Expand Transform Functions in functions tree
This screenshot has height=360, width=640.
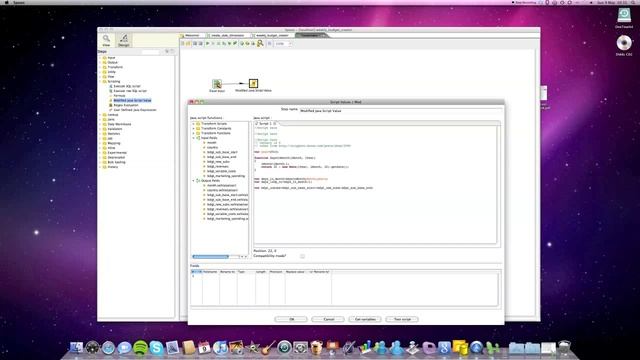coord(193,133)
